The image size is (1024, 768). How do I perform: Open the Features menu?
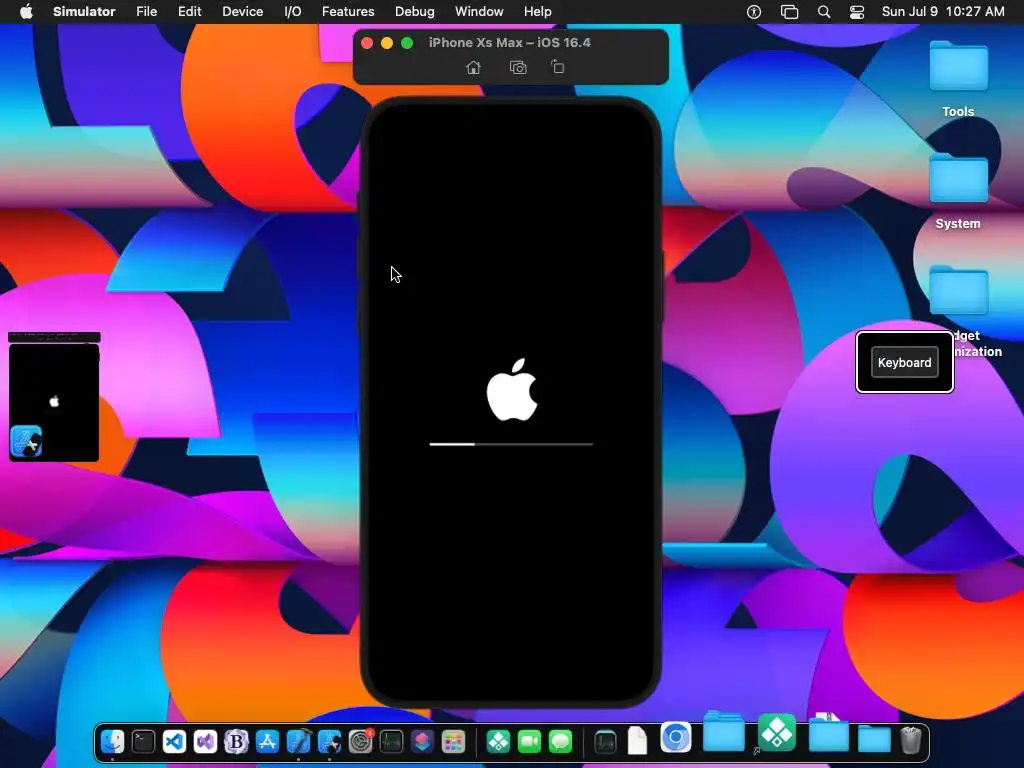coord(348,12)
